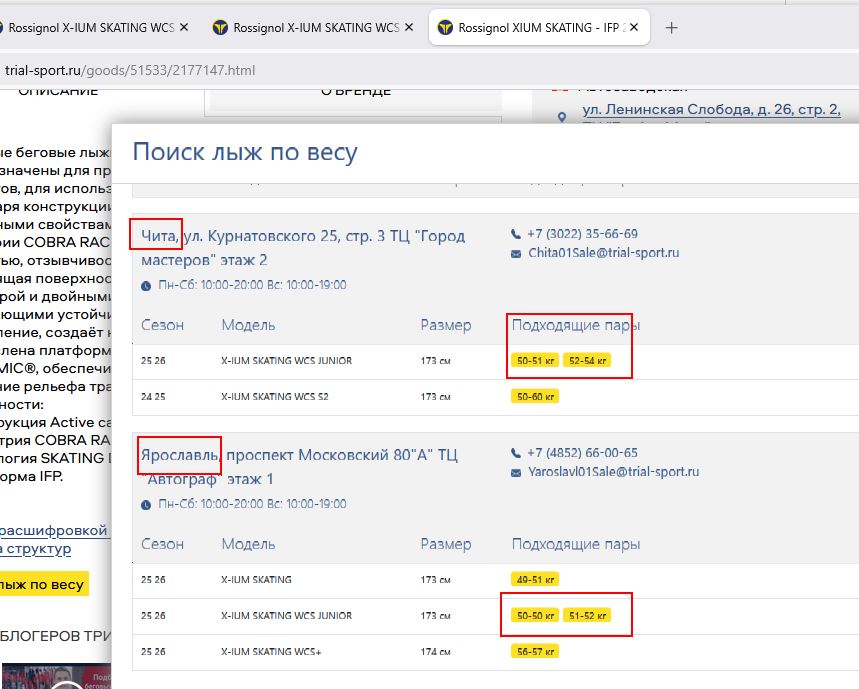Click the Размер column header in Yaroslavl table
This screenshot has width=859, height=689.
446,544
